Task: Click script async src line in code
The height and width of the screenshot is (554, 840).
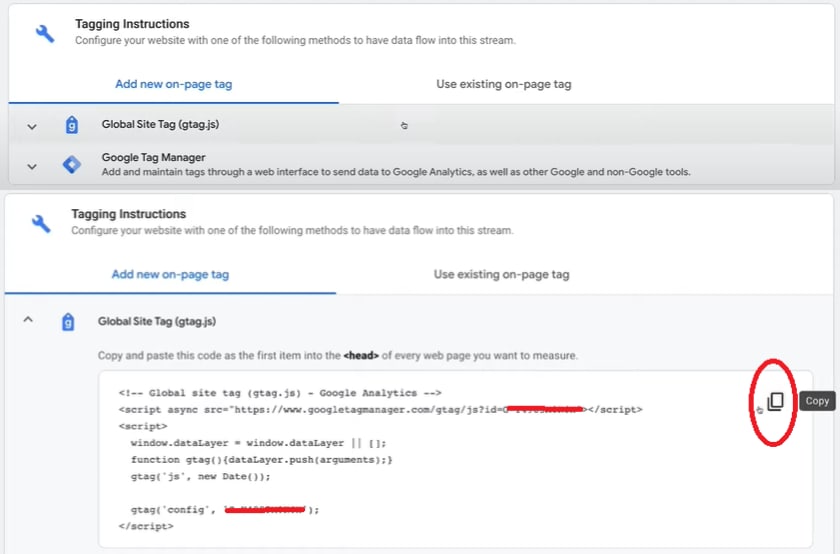Action: coord(380,410)
